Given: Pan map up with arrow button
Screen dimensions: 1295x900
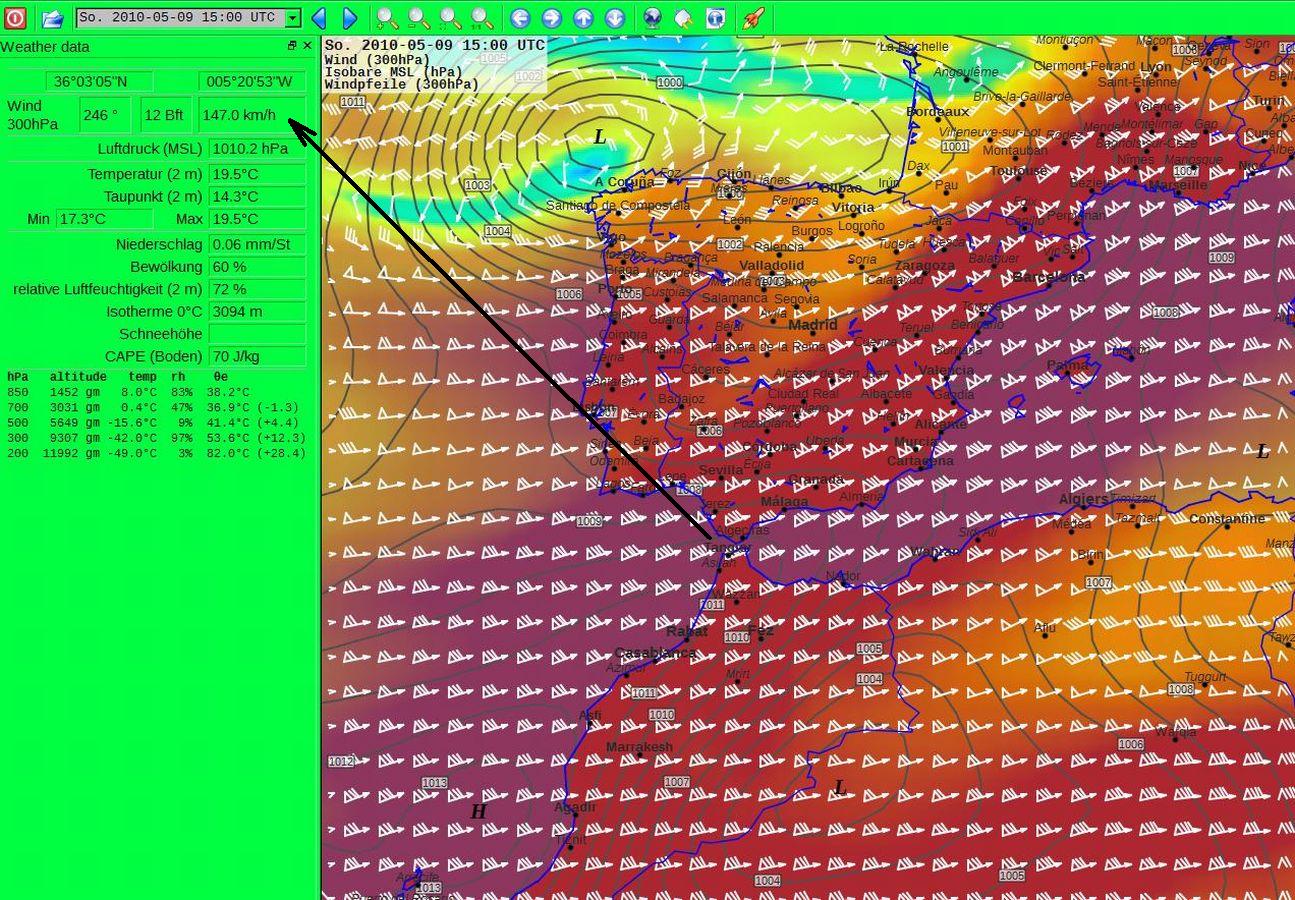Looking at the screenshot, I should pyautogui.click(x=583, y=18).
